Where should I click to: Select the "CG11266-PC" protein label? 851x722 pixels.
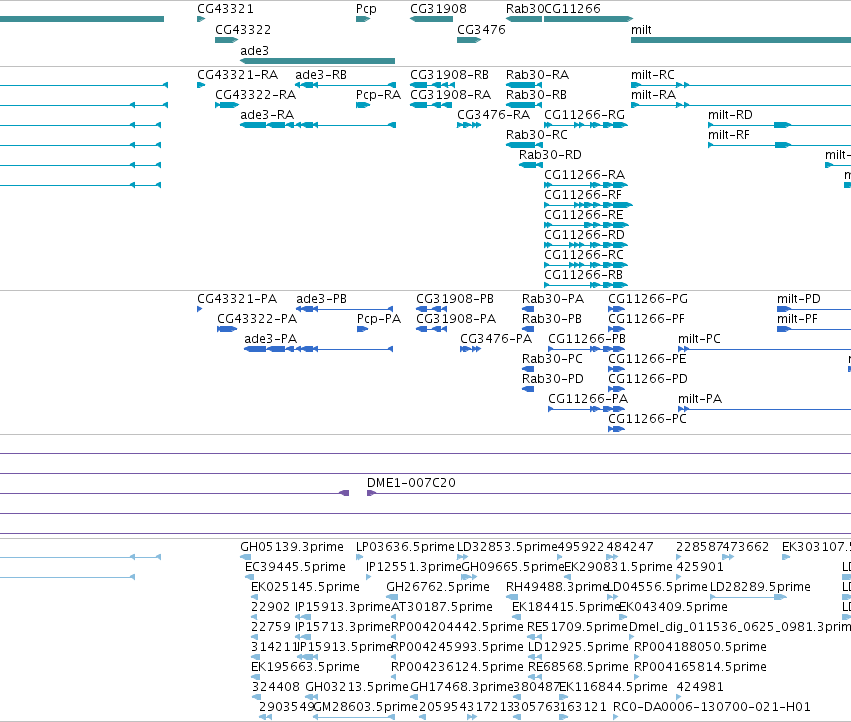point(647,419)
